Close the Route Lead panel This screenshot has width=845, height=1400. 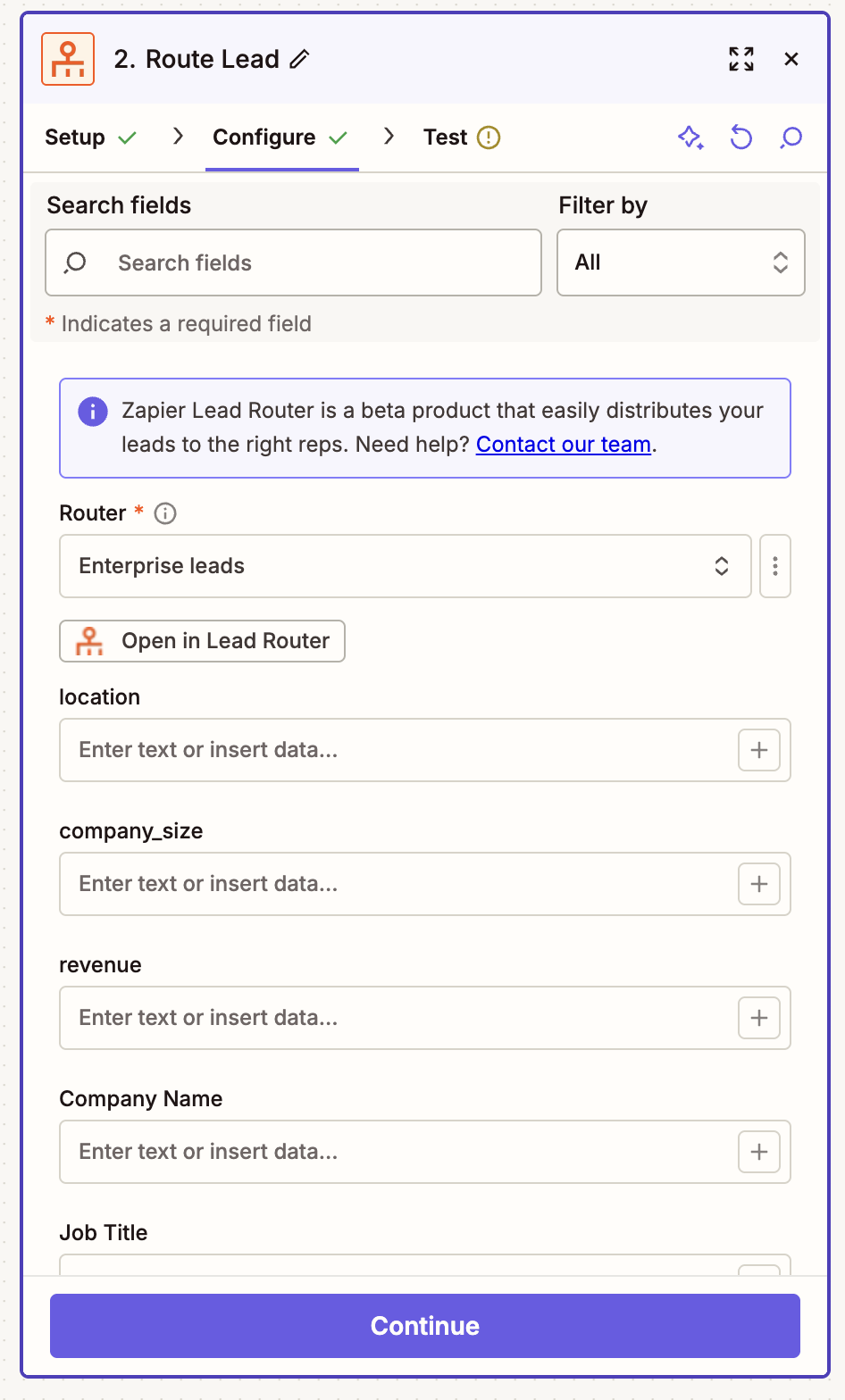coord(791,59)
